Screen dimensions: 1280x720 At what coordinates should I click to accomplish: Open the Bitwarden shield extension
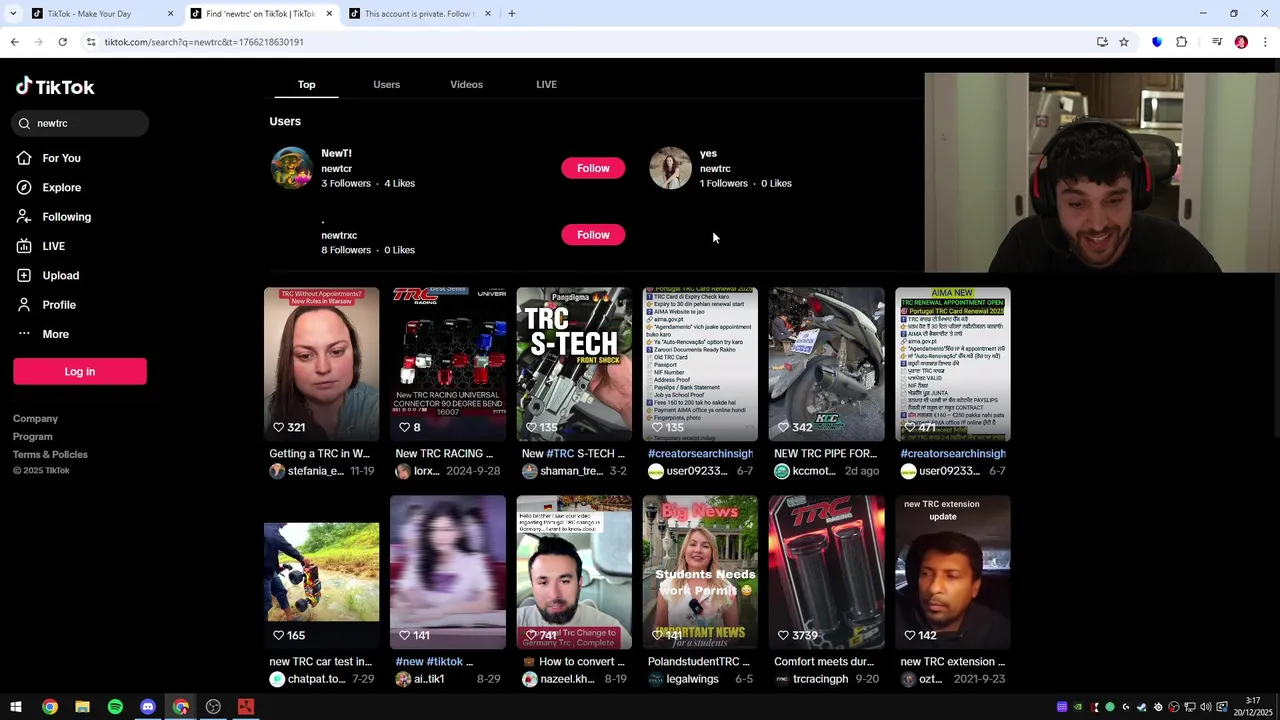pos(1157,42)
